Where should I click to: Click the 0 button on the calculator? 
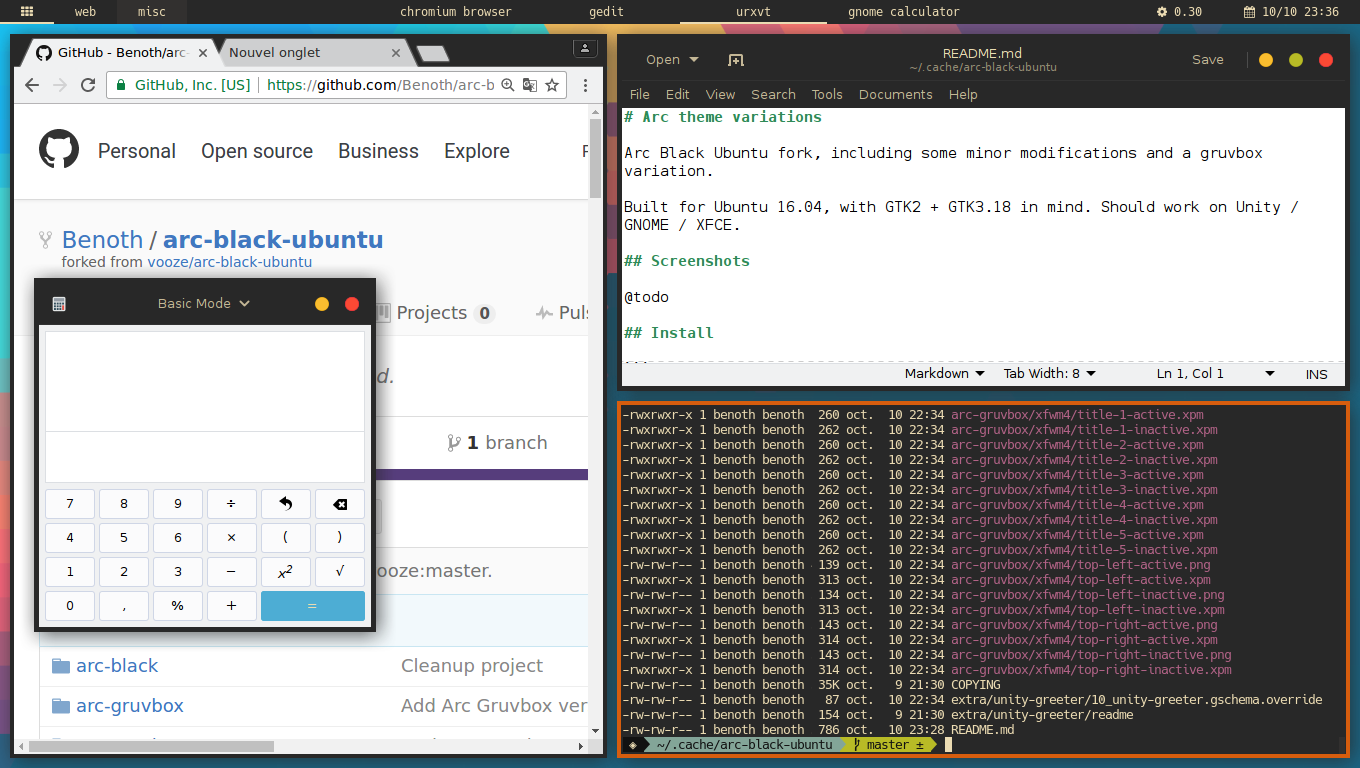tap(70, 606)
